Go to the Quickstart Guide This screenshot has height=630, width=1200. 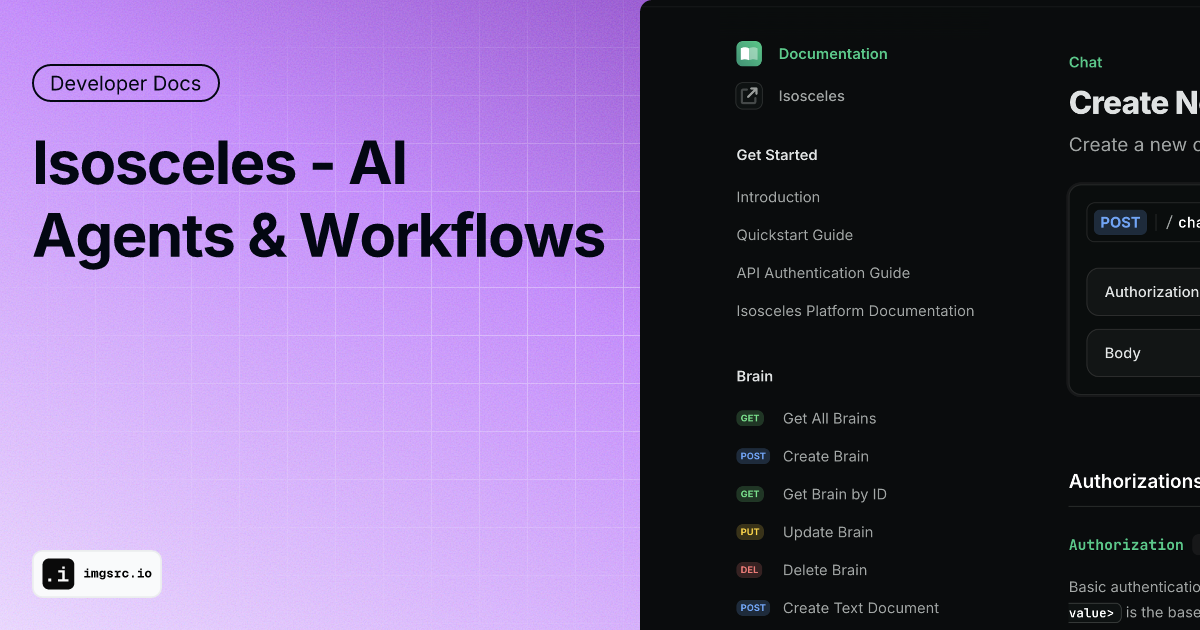(x=795, y=235)
